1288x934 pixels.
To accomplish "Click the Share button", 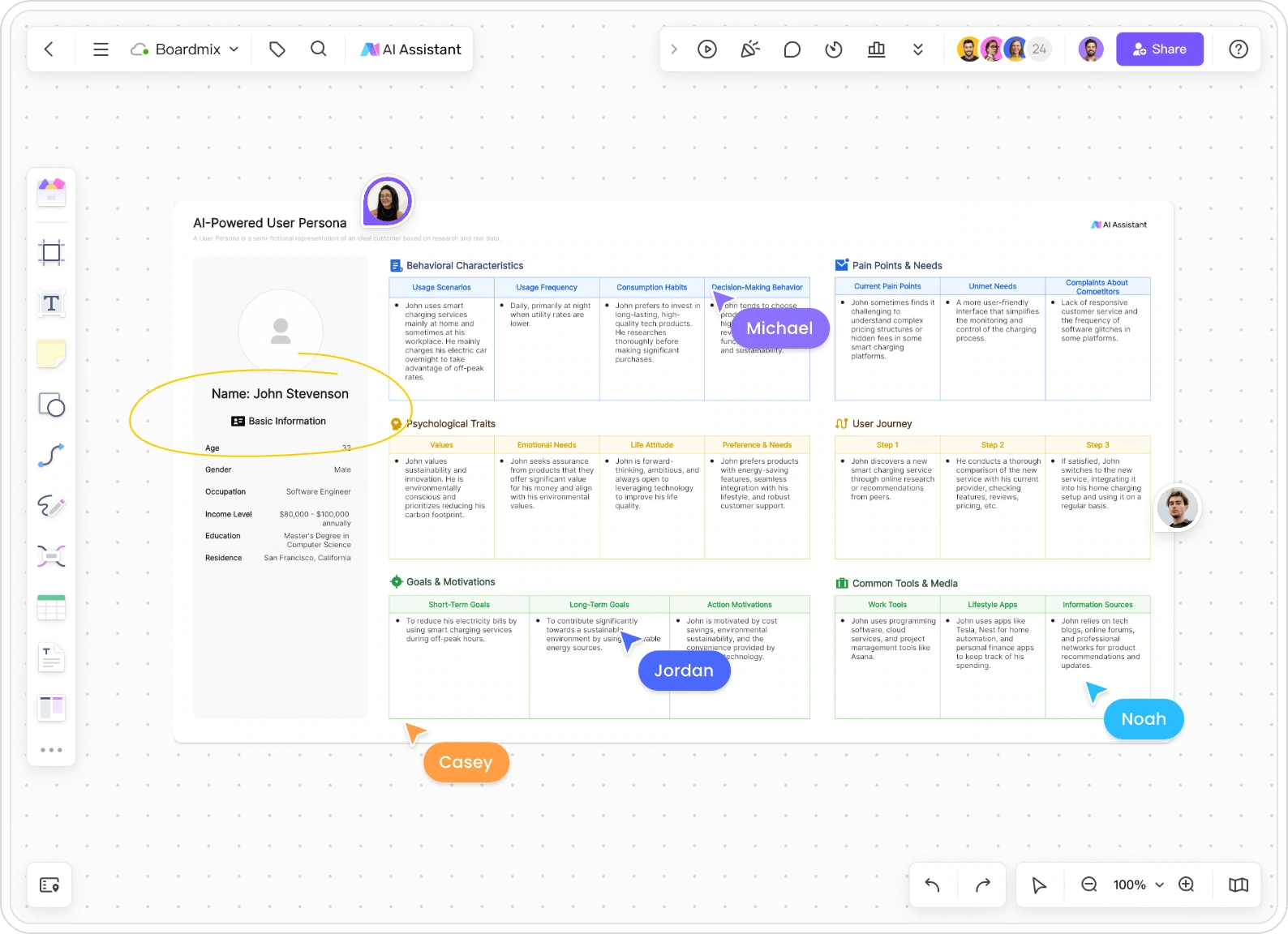I will [x=1160, y=49].
